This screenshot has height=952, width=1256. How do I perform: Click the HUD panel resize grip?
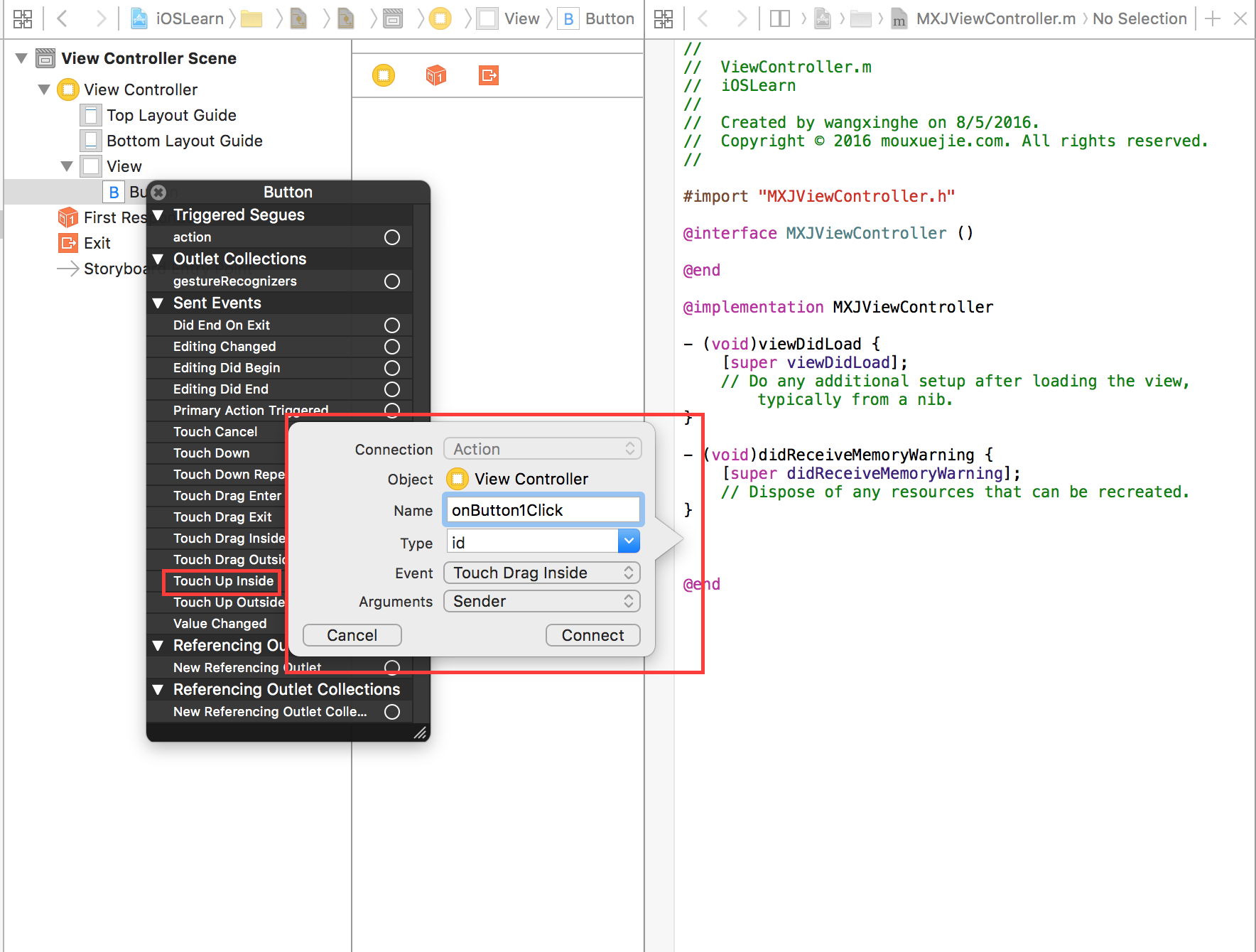[x=421, y=732]
